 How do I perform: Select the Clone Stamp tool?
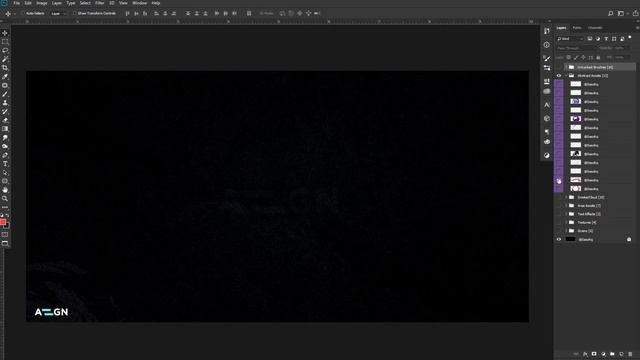[5, 102]
